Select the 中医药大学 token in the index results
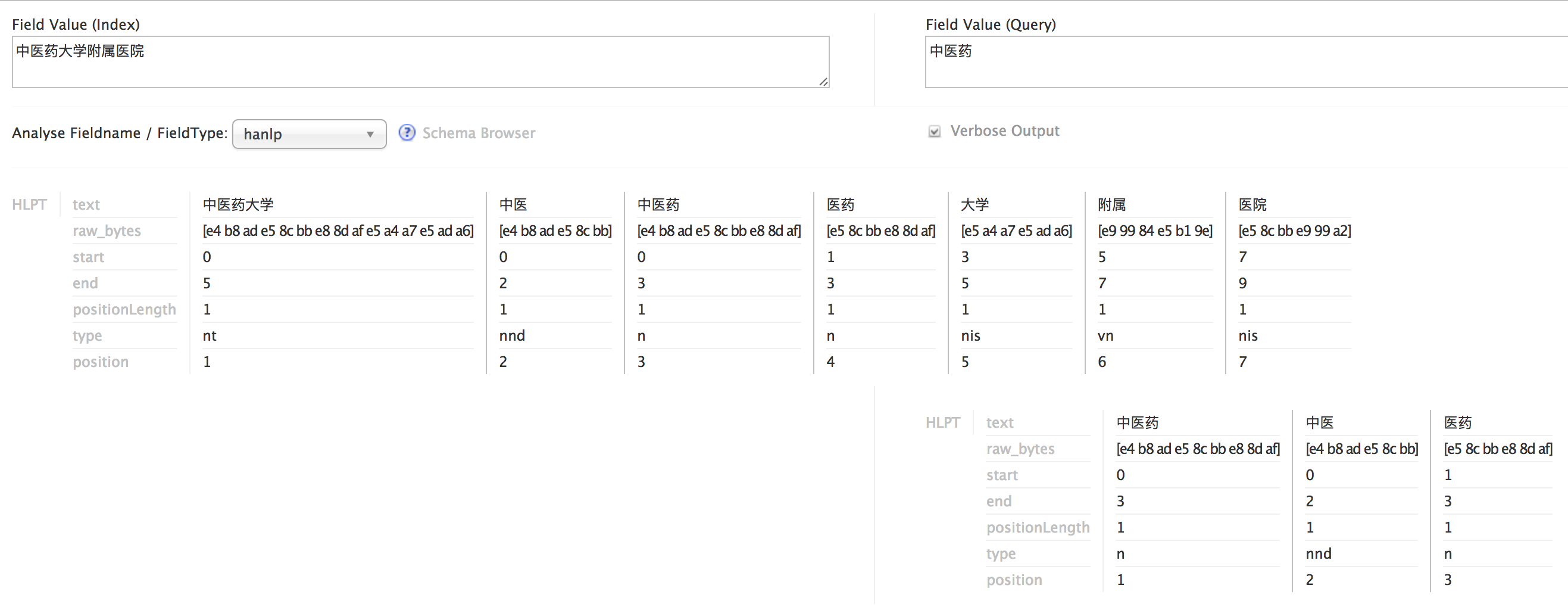 [x=238, y=204]
